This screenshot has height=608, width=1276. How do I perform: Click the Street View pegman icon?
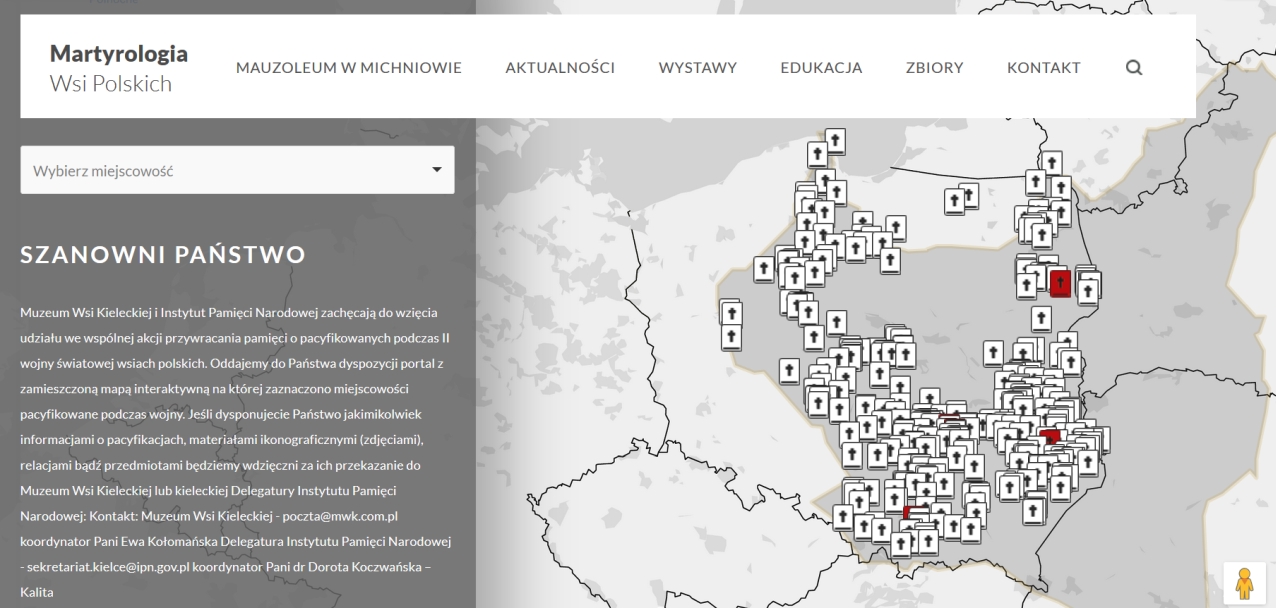(1244, 582)
